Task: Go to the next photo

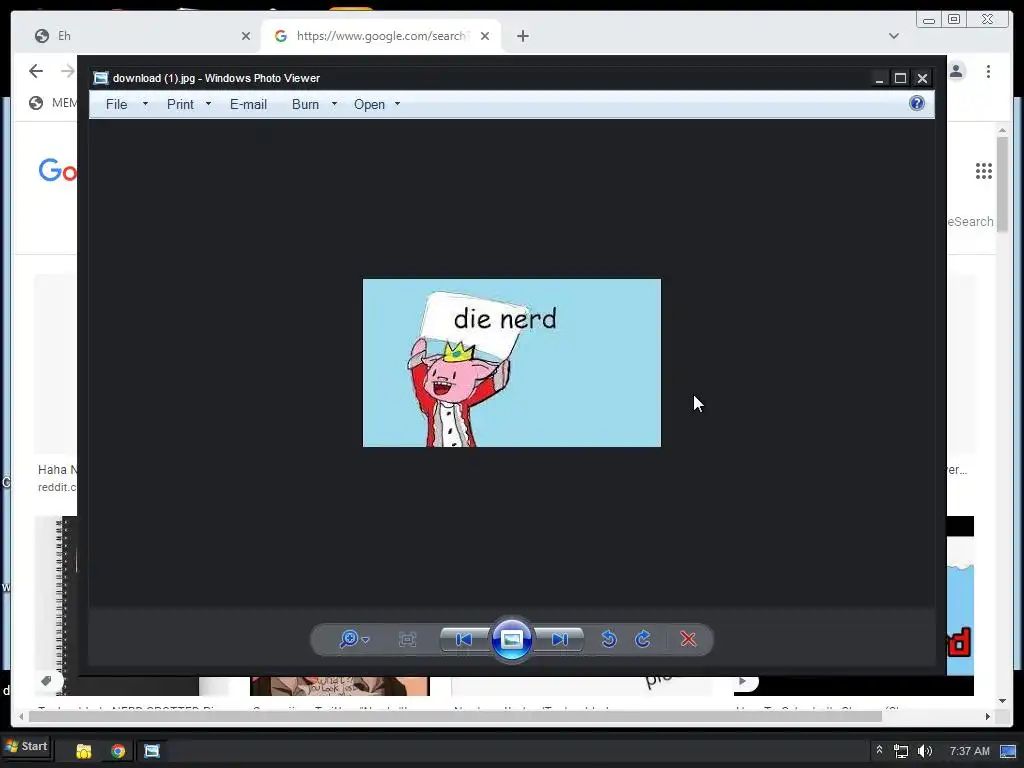Action: (559, 639)
